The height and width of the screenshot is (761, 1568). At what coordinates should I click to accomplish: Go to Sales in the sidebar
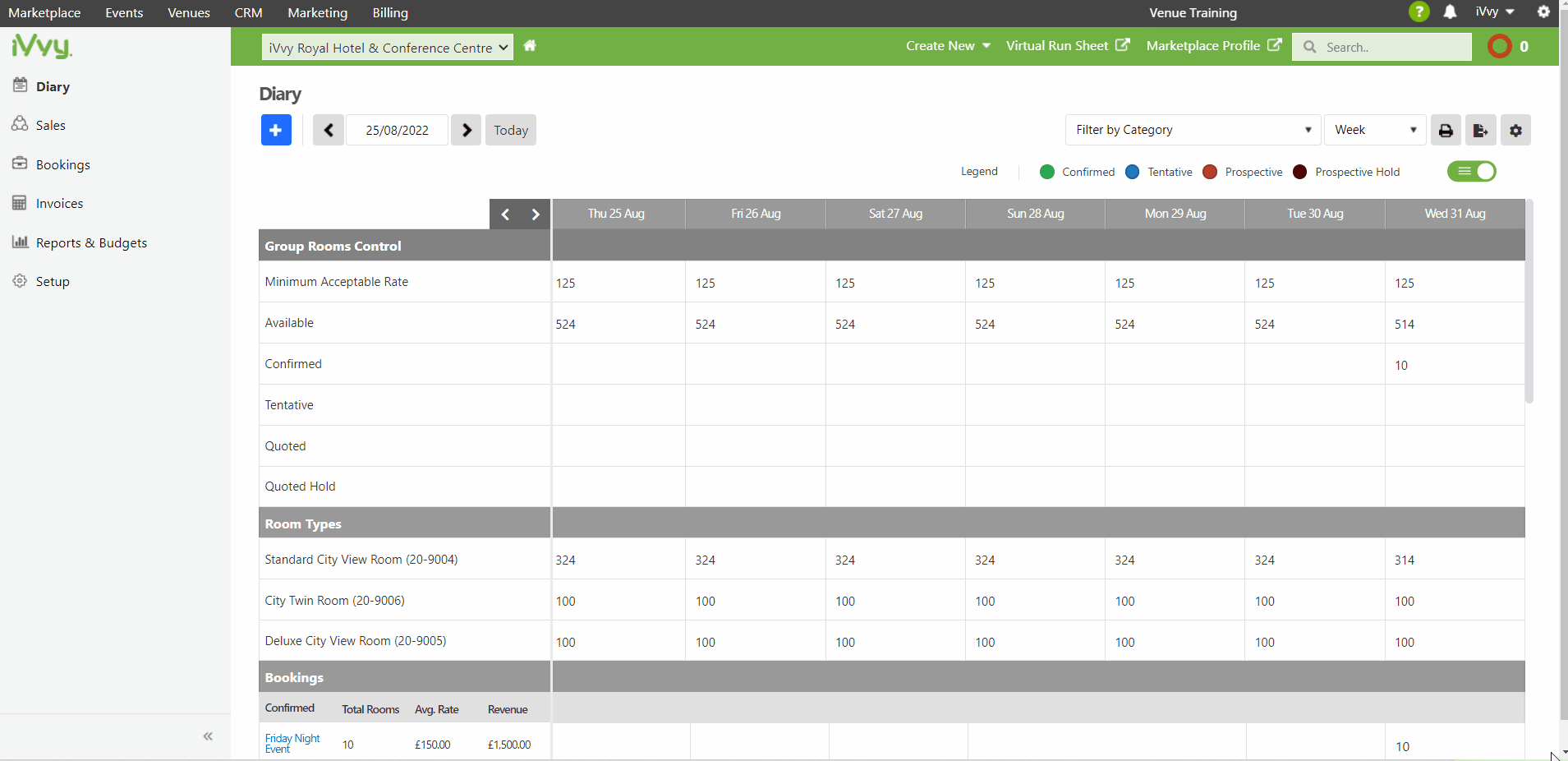pos(50,125)
